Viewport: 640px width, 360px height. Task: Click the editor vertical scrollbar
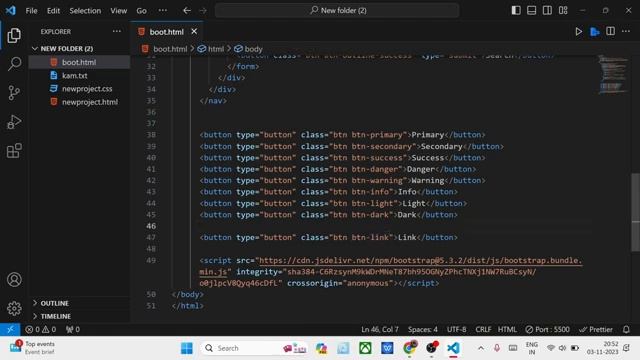point(636,212)
